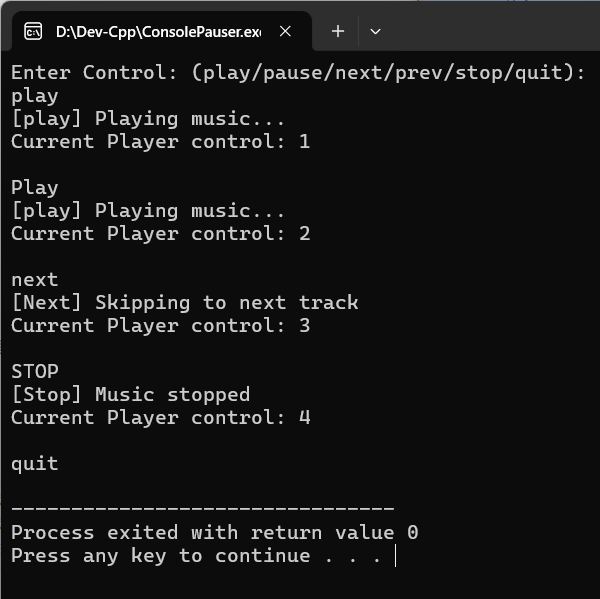The height and width of the screenshot is (599, 600).
Task: Click 'Current Player control: 4' line
Action: coord(161,418)
